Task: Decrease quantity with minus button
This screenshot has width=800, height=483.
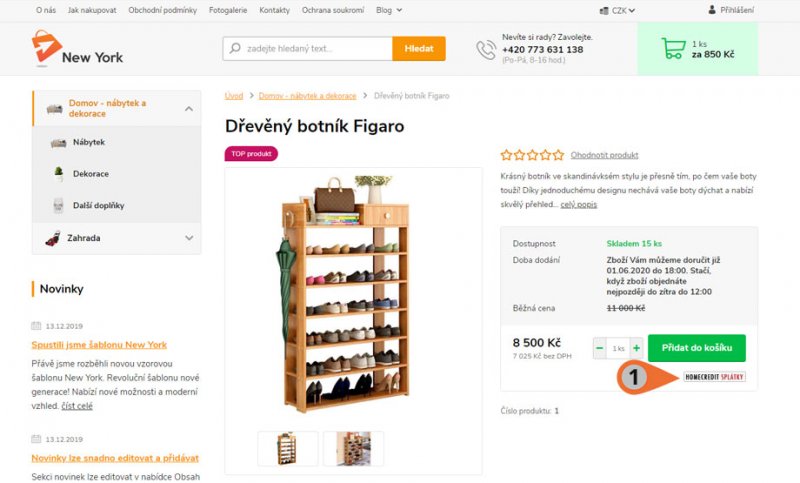Action: pyautogui.click(x=599, y=348)
